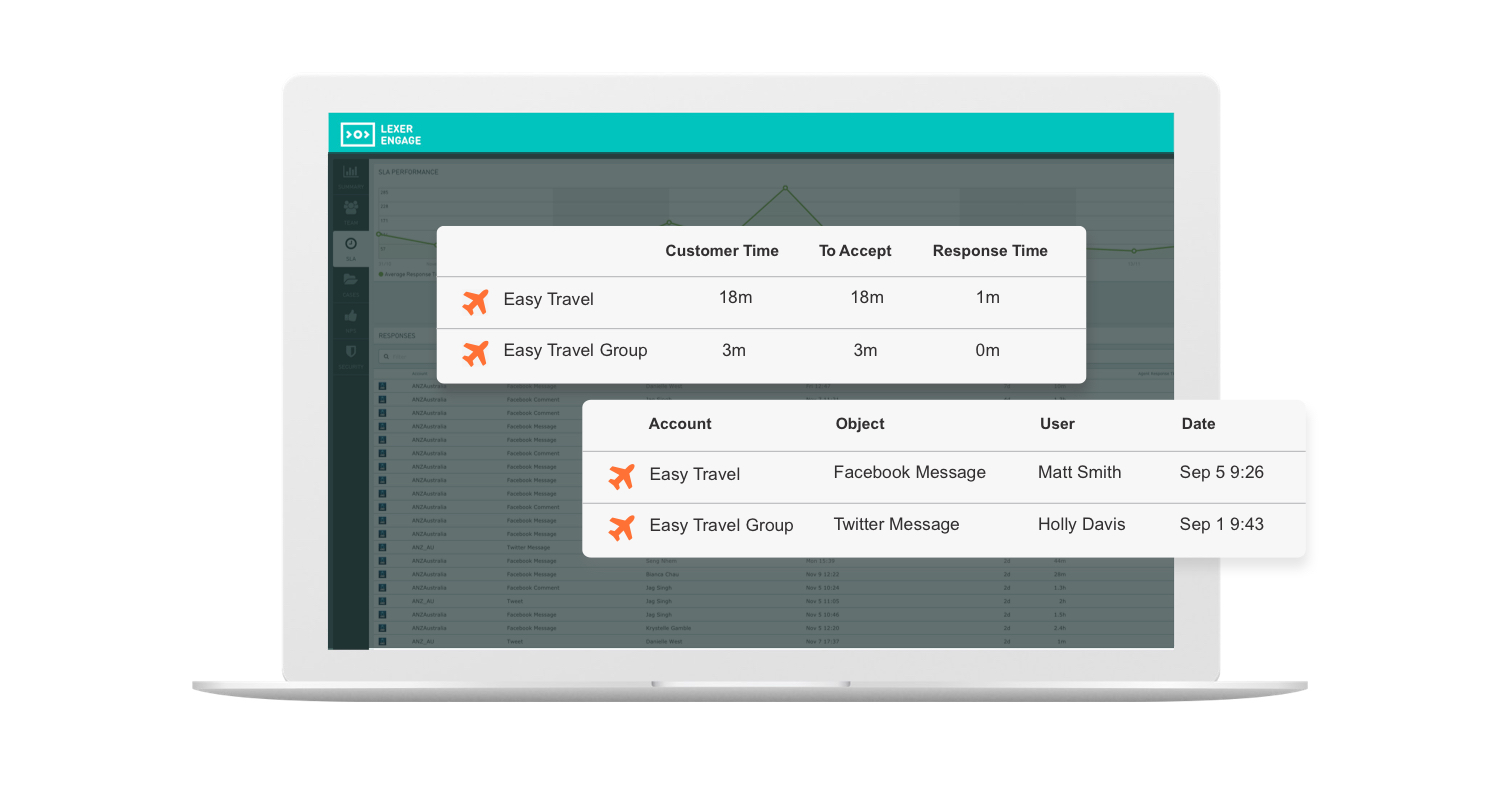Select Easy Travel Group in the Account card
The width and height of the screenshot is (1500, 800).
tap(721, 525)
